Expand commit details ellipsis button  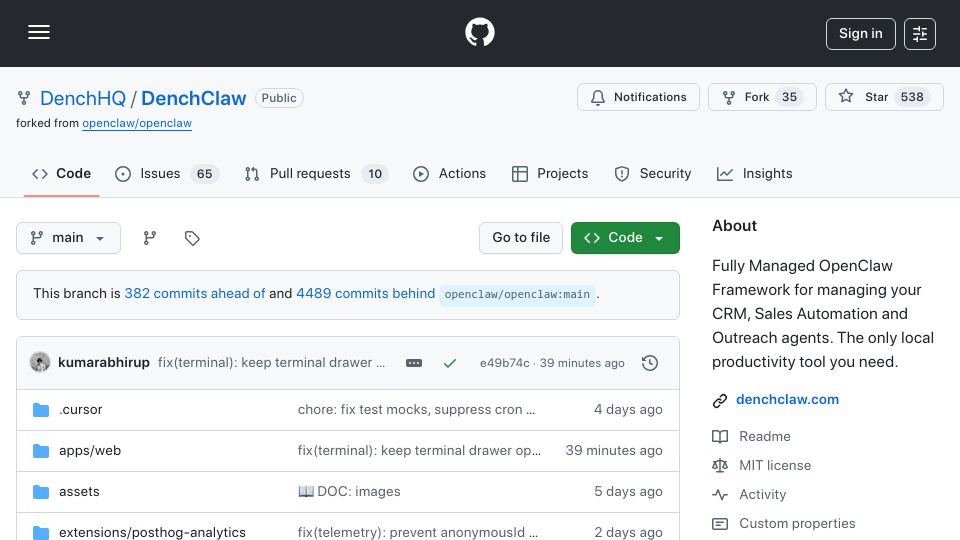point(414,363)
